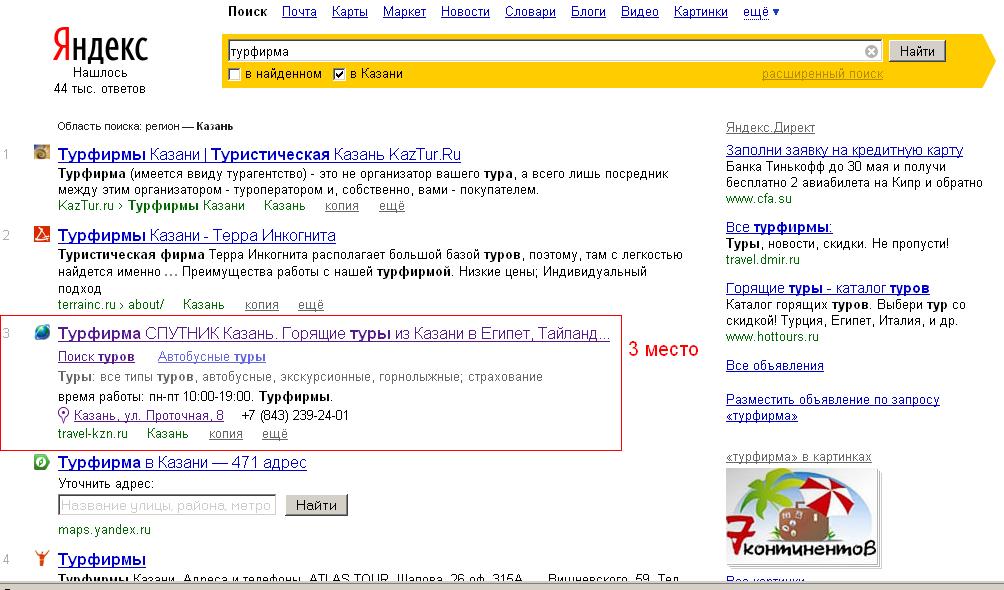Click the map pin icon near Проточная address
Viewport: 1004px width, 590px height.
tap(63, 415)
